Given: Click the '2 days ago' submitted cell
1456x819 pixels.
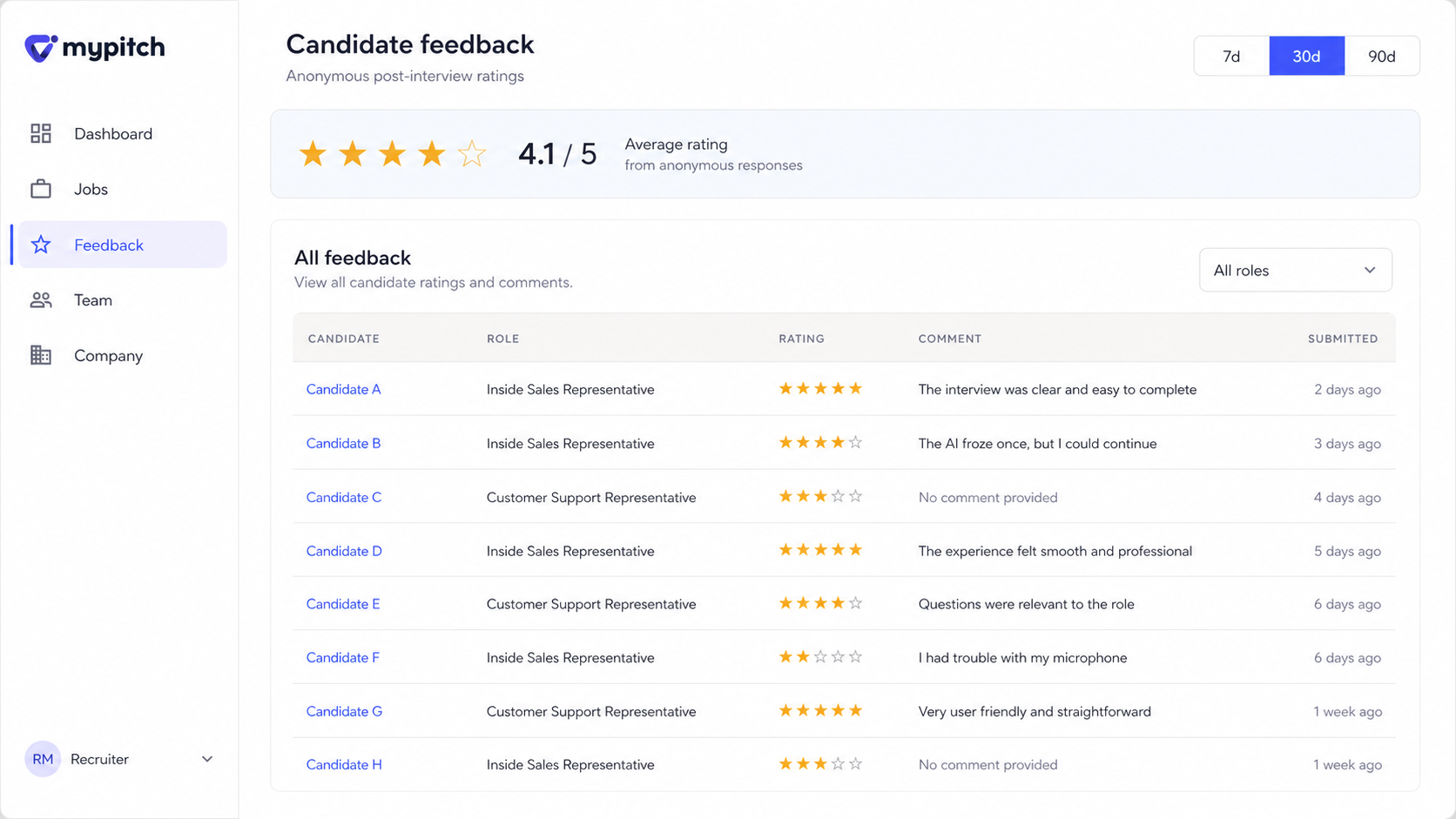Looking at the screenshot, I should click(1347, 389).
